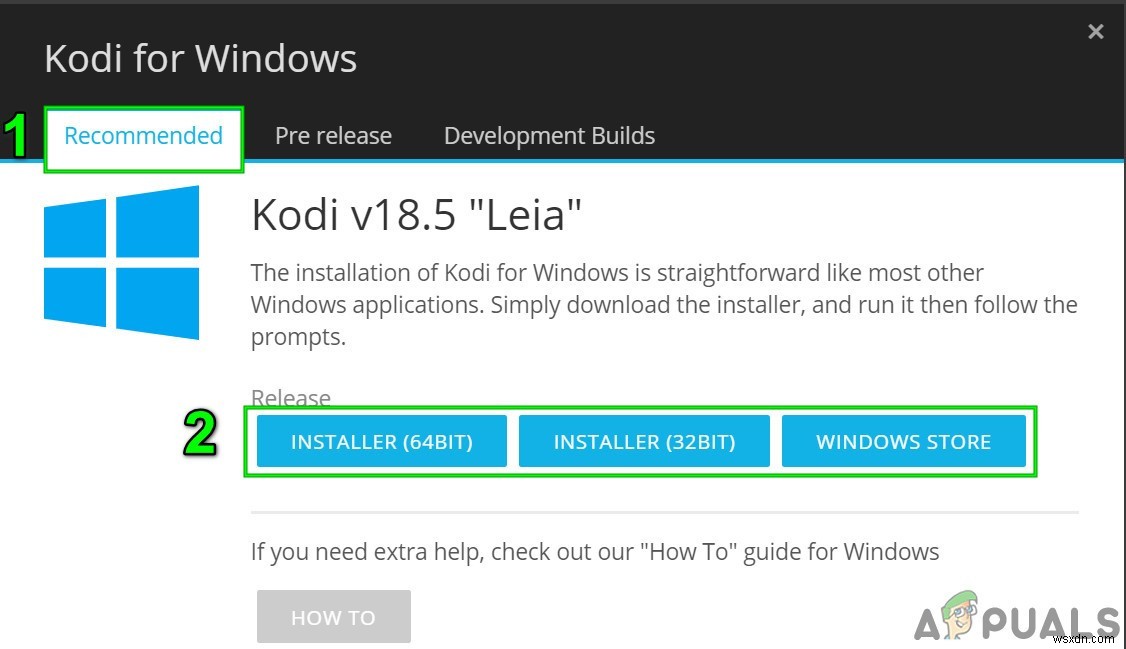Download the Installer (32bit) version
The width and height of the screenshot is (1126, 649).
tap(644, 441)
